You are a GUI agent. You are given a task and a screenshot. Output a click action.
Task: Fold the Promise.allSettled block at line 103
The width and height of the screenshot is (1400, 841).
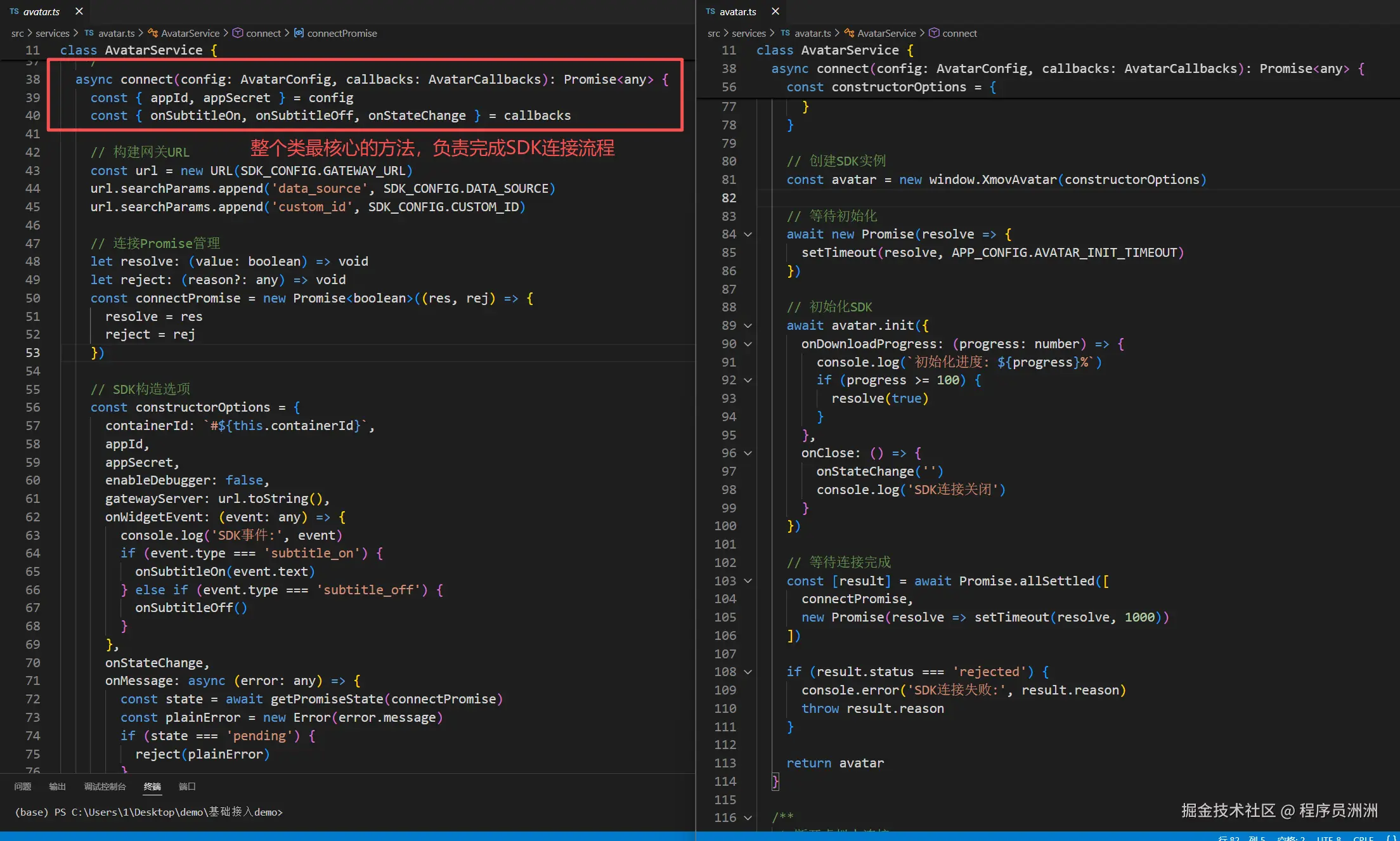(x=748, y=581)
